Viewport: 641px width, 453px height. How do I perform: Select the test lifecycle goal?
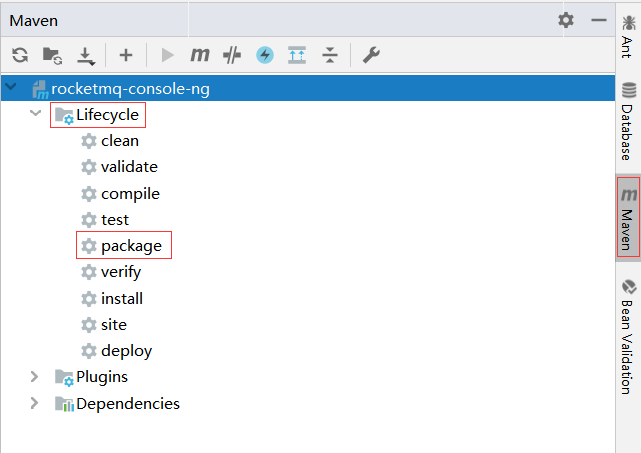(x=105, y=220)
